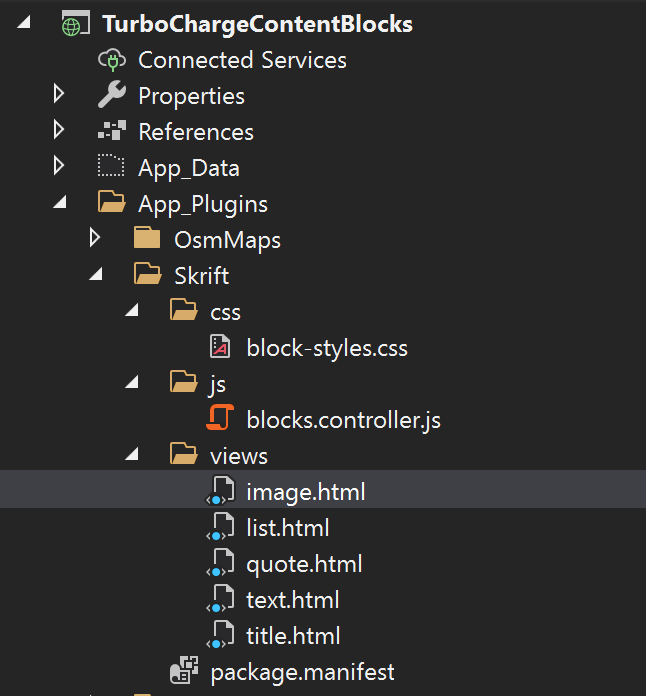This screenshot has height=696, width=646.
Task: Click the References node icon
Action: 112,130
